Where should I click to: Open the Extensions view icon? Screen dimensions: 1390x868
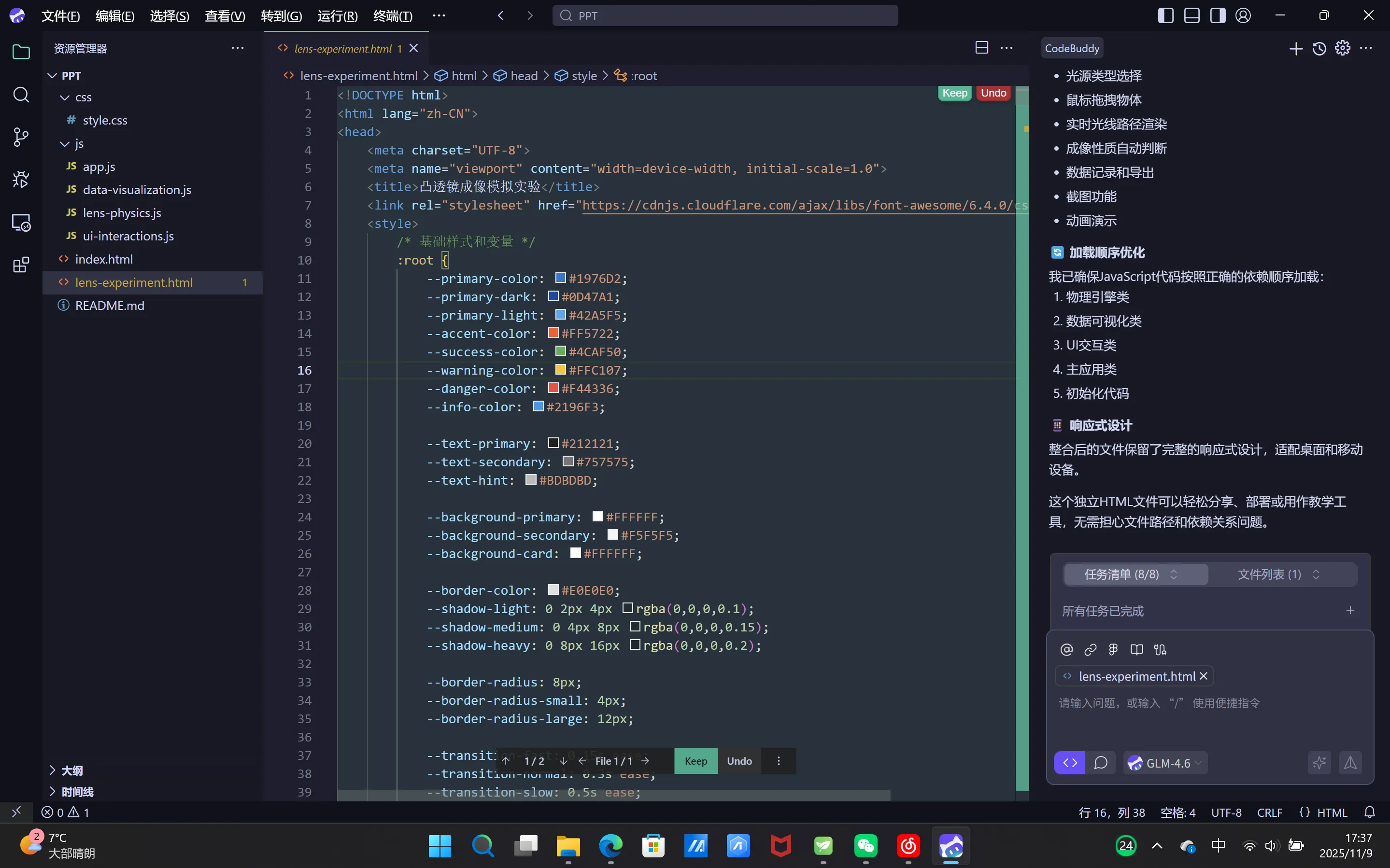pos(21,265)
